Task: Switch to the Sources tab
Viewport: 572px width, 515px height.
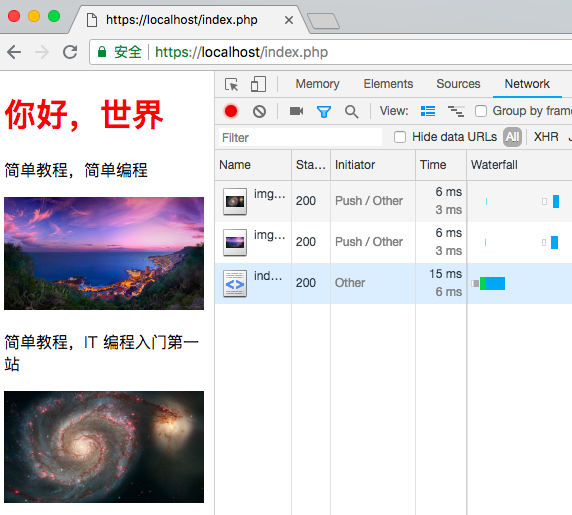Action: tap(458, 84)
